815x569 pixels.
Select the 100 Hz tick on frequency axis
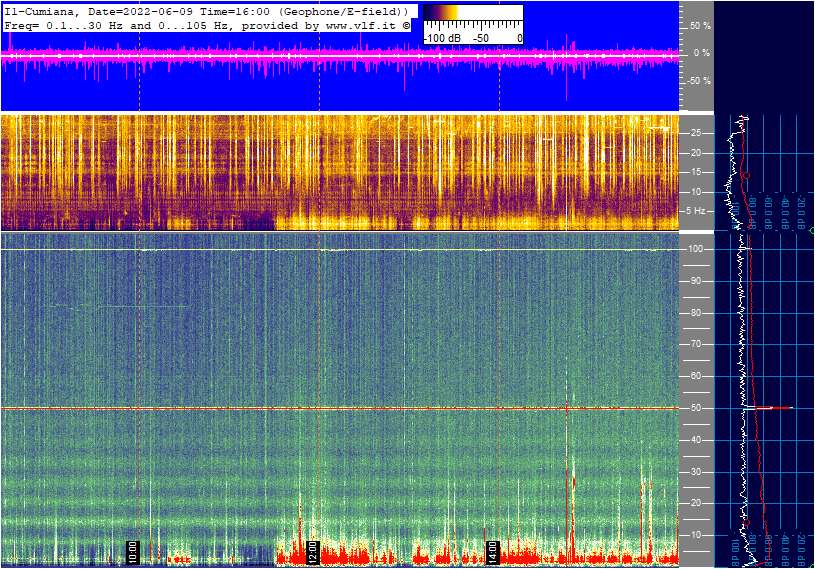pyautogui.click(x=696, y=249)
